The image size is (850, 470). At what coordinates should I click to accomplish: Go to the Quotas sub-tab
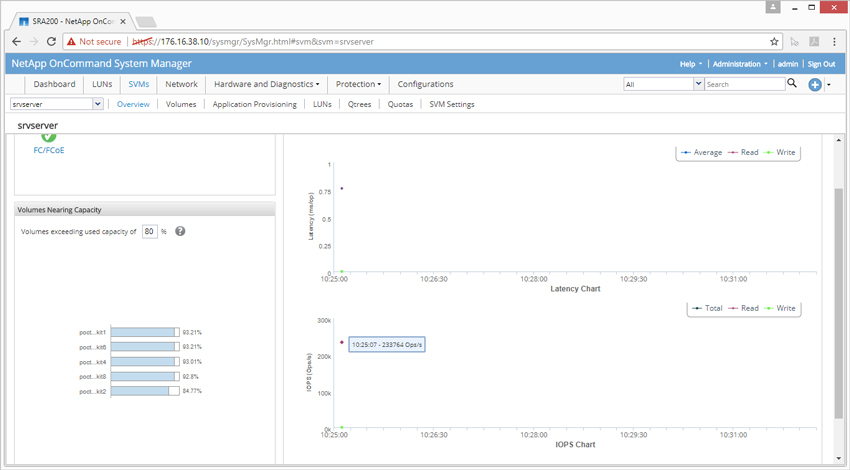click(400, 104)
